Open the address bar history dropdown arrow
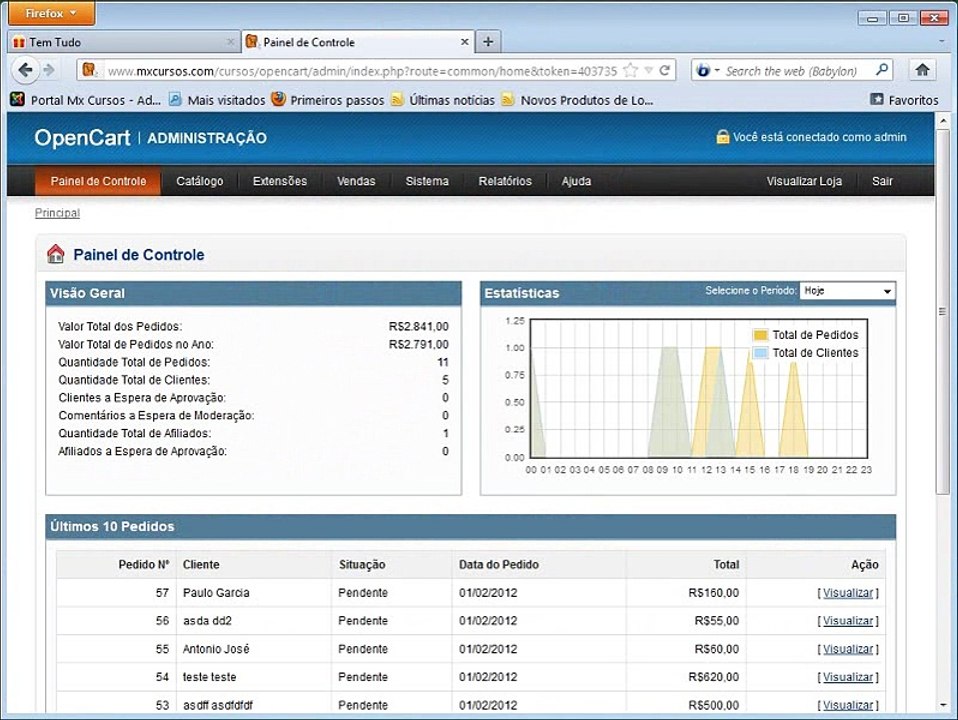 pos(649,70)
